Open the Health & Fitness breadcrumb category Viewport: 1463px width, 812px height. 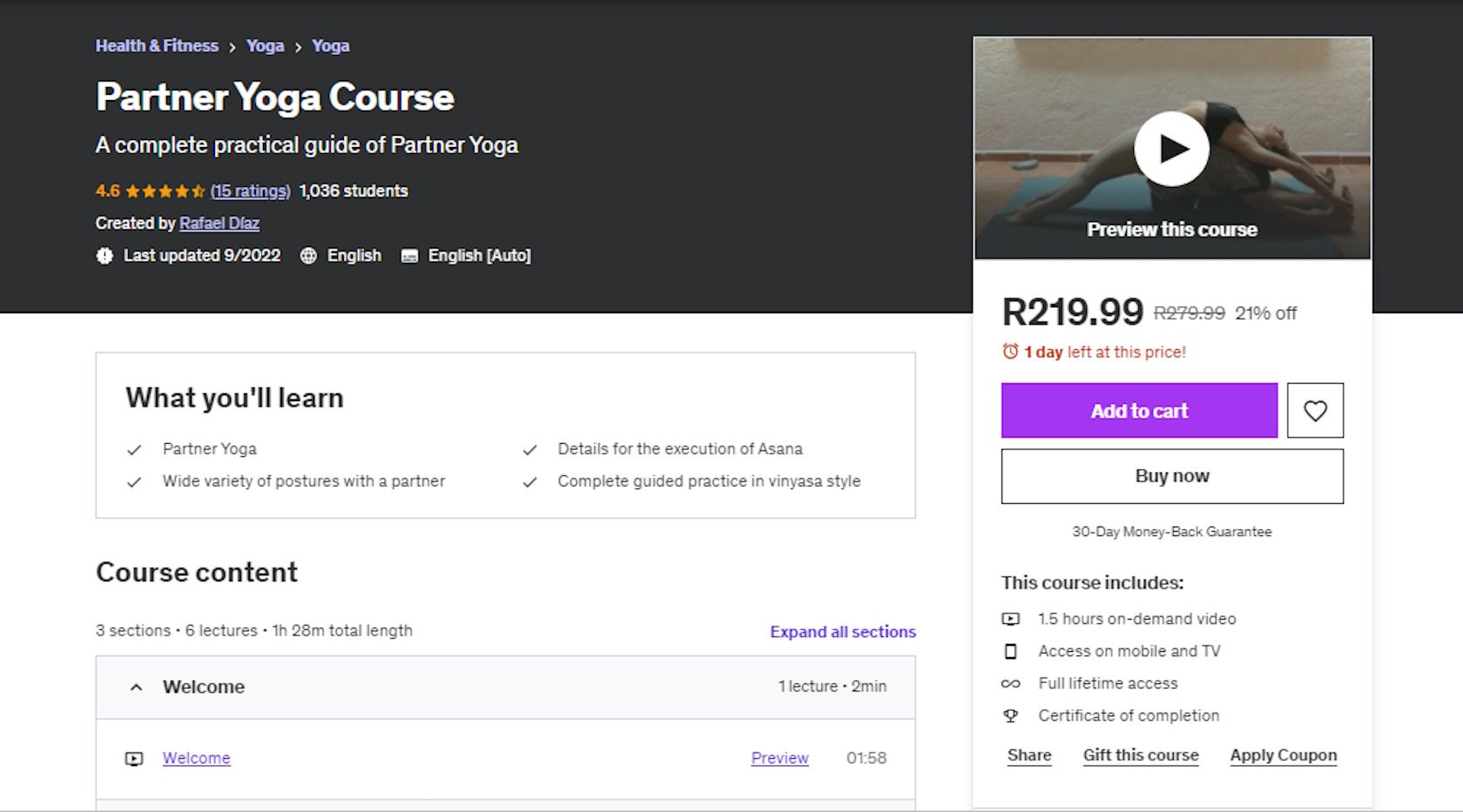[157, 45]
